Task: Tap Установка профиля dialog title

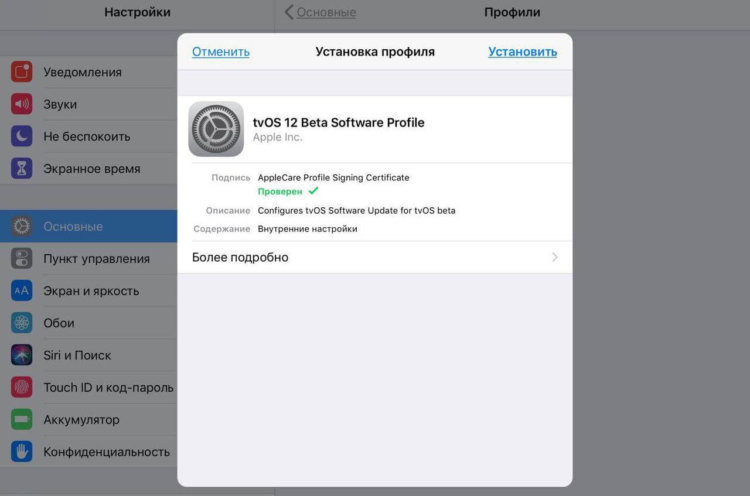Action: point(375,52)
